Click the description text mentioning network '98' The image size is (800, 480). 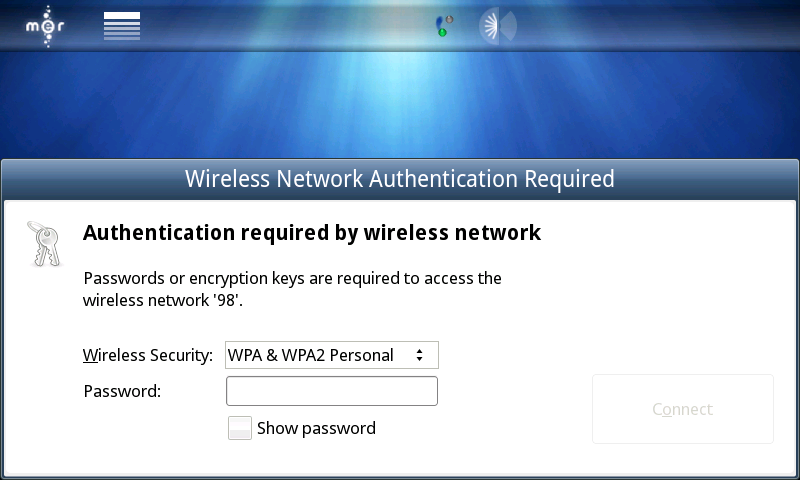click(x=292, y=288)
